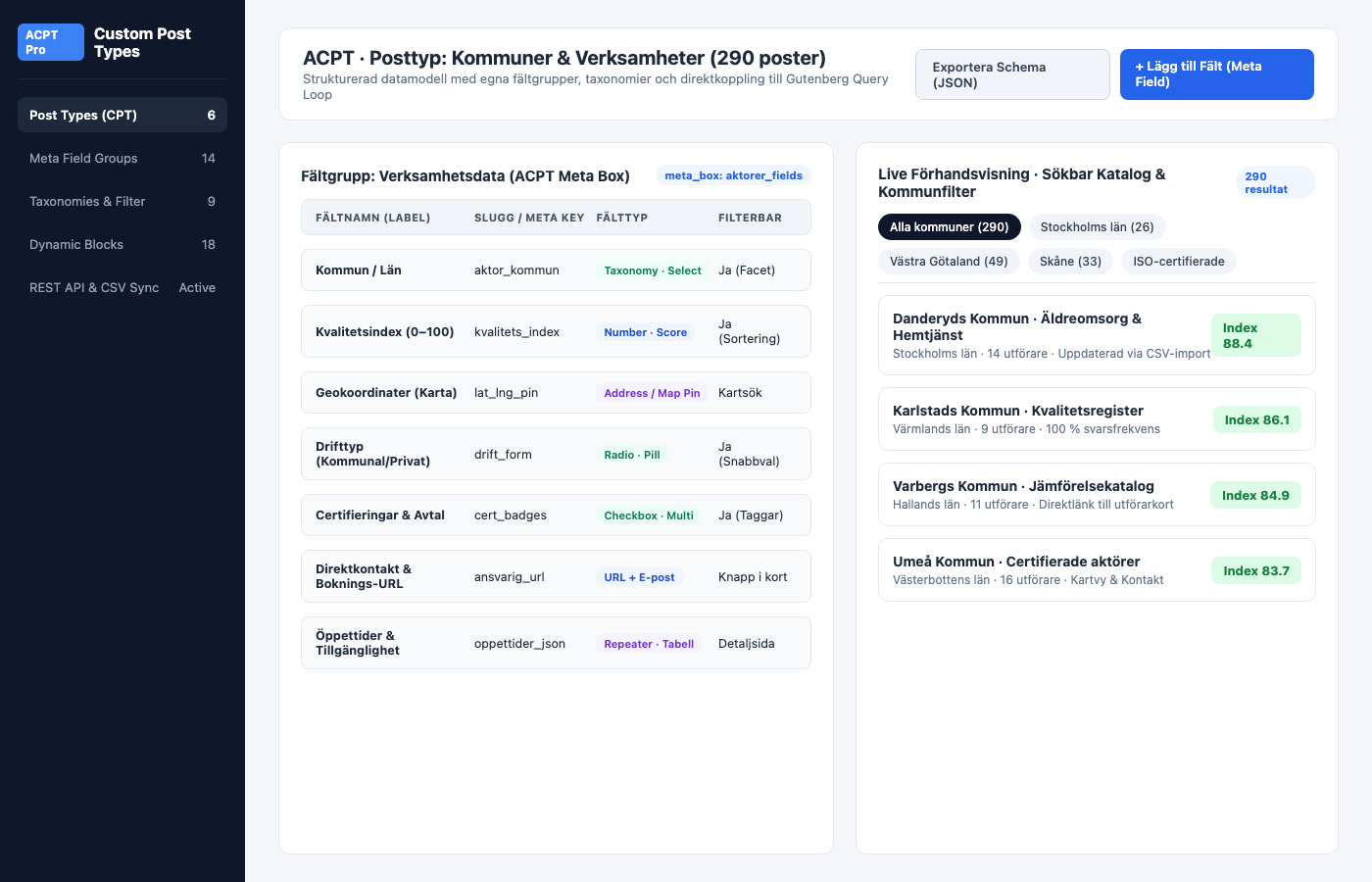
Task: Select Dynamic Blocks menu item
Action: (122, 244)
